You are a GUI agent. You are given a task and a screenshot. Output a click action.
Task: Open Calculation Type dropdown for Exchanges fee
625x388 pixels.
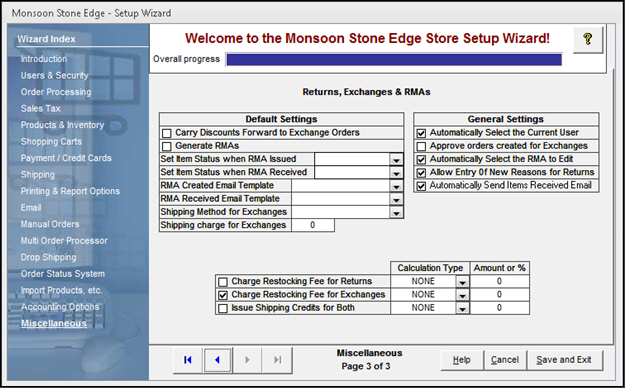point(462,295)
